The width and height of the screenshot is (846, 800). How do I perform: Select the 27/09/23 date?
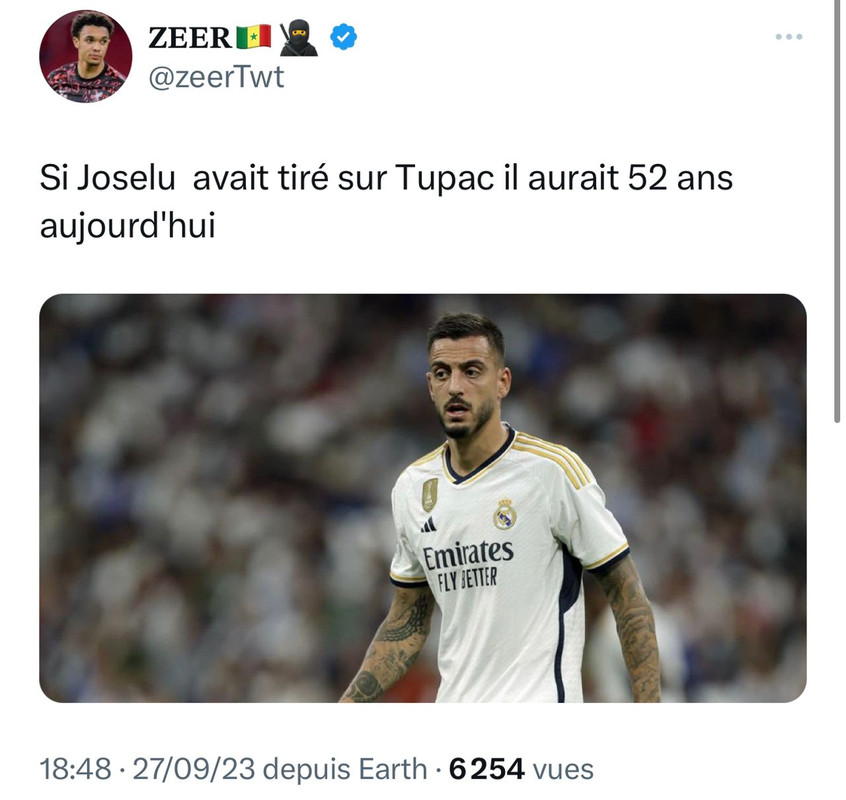194,768
